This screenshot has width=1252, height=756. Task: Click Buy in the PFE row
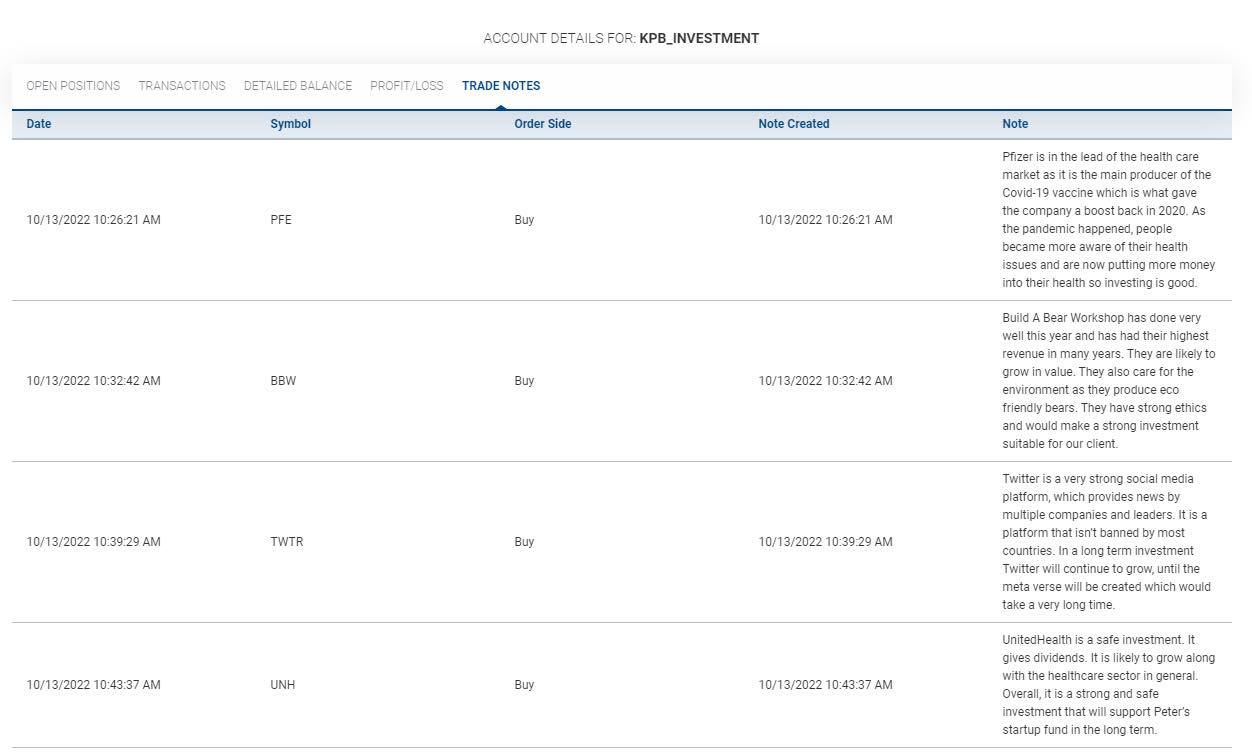[524, 220]
